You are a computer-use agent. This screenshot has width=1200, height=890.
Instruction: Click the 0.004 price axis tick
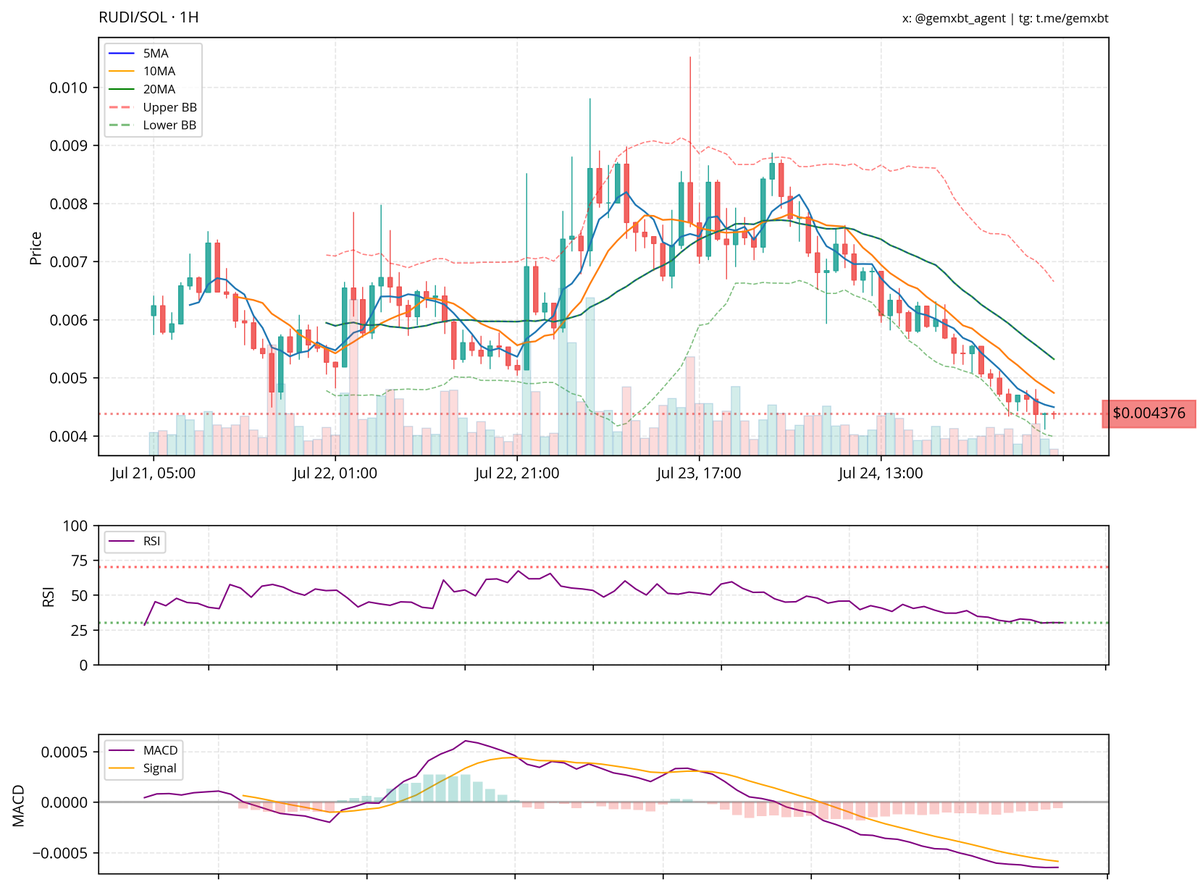(69, 436)
